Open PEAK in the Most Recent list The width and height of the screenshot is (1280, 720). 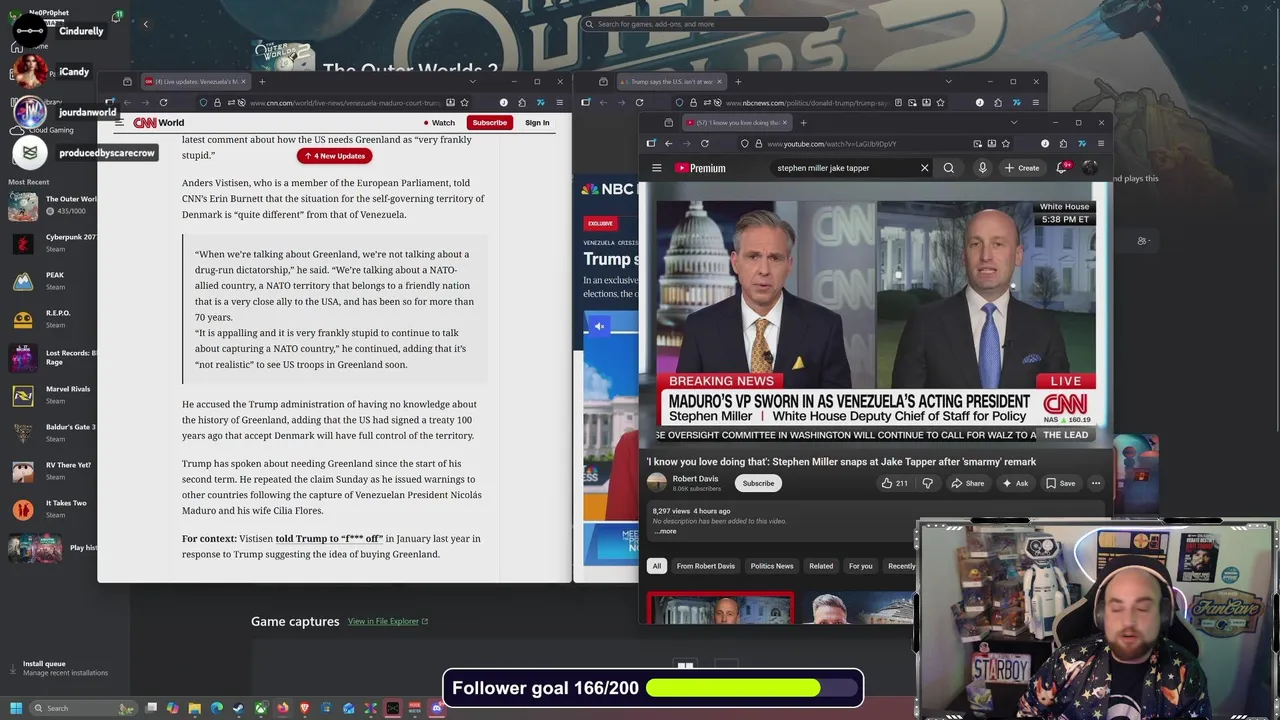[53, 281]
